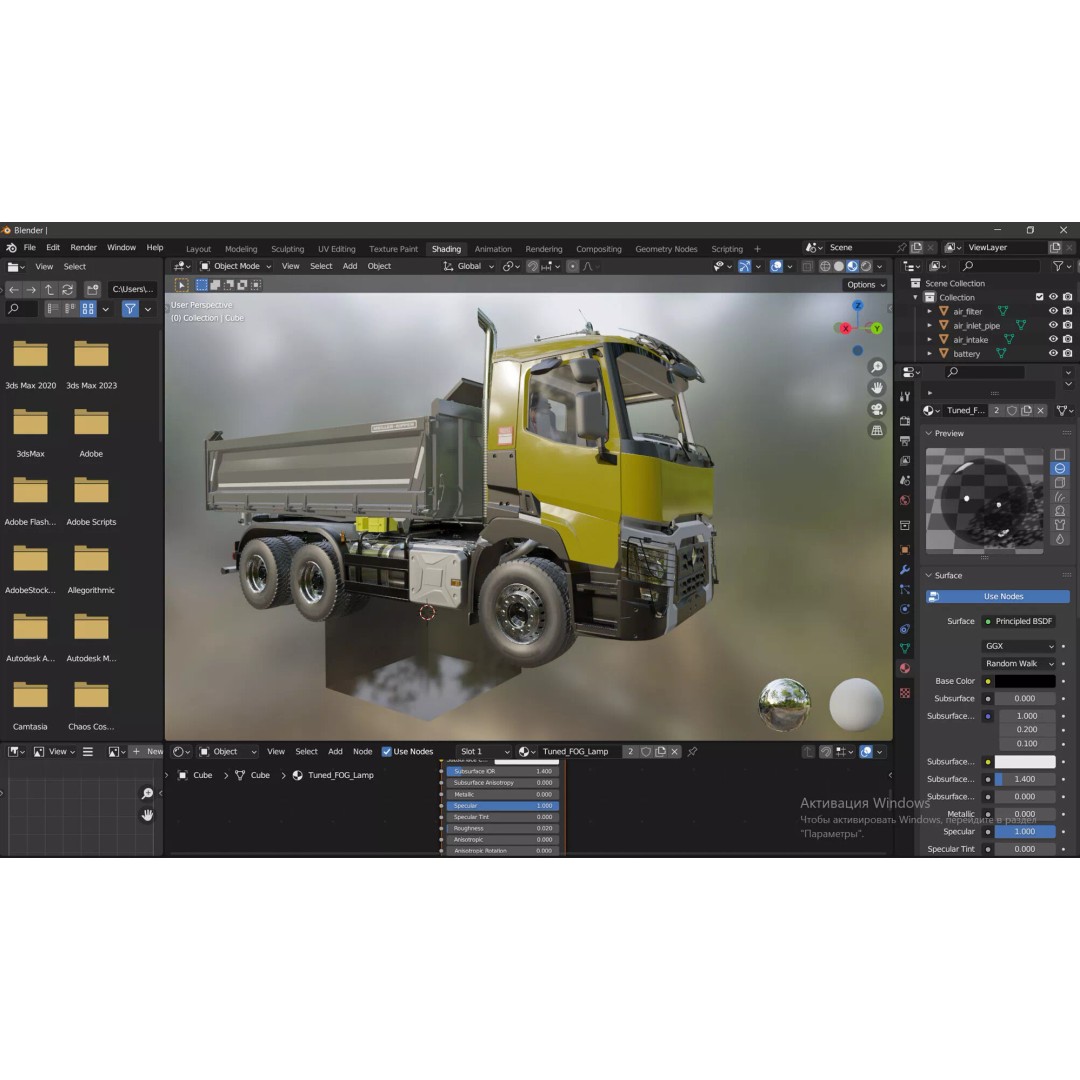The height and width of the screenshot is (1080, 1080).
Task: Switch to the Geometry Nodes workspace tab
Action: 666,249
